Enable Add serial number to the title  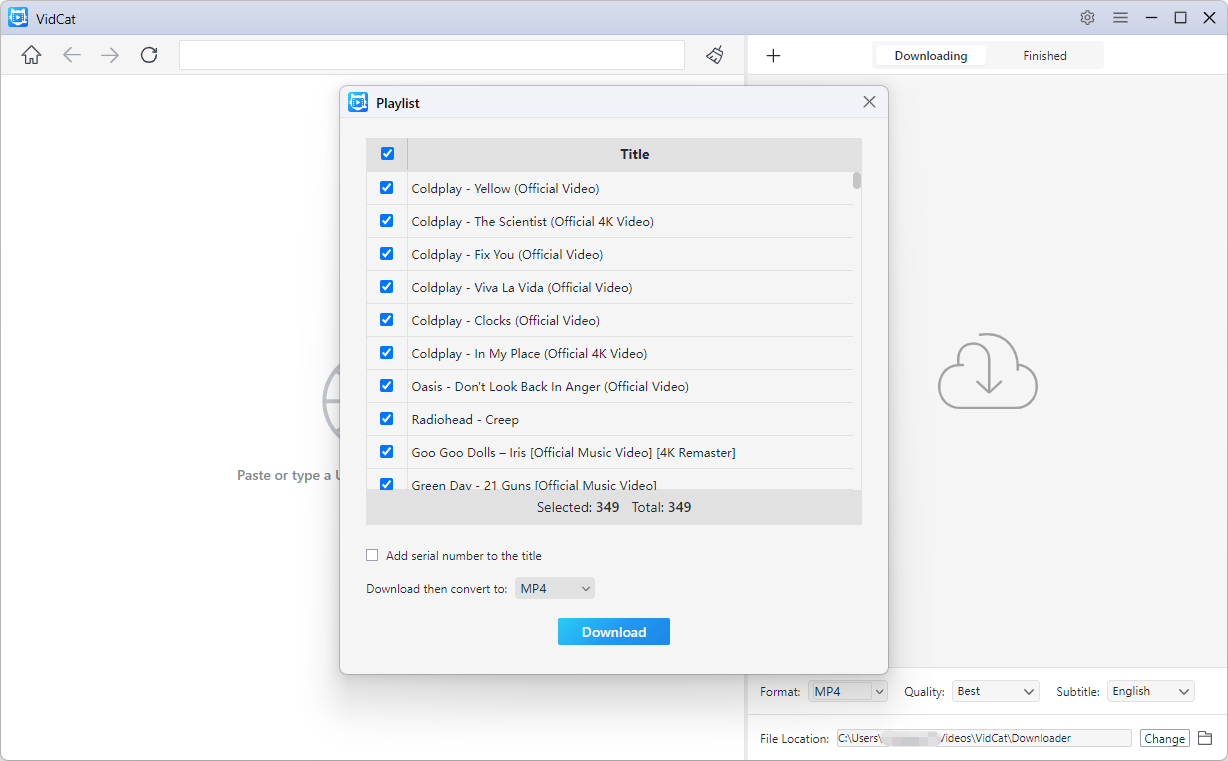coord(372,555)
